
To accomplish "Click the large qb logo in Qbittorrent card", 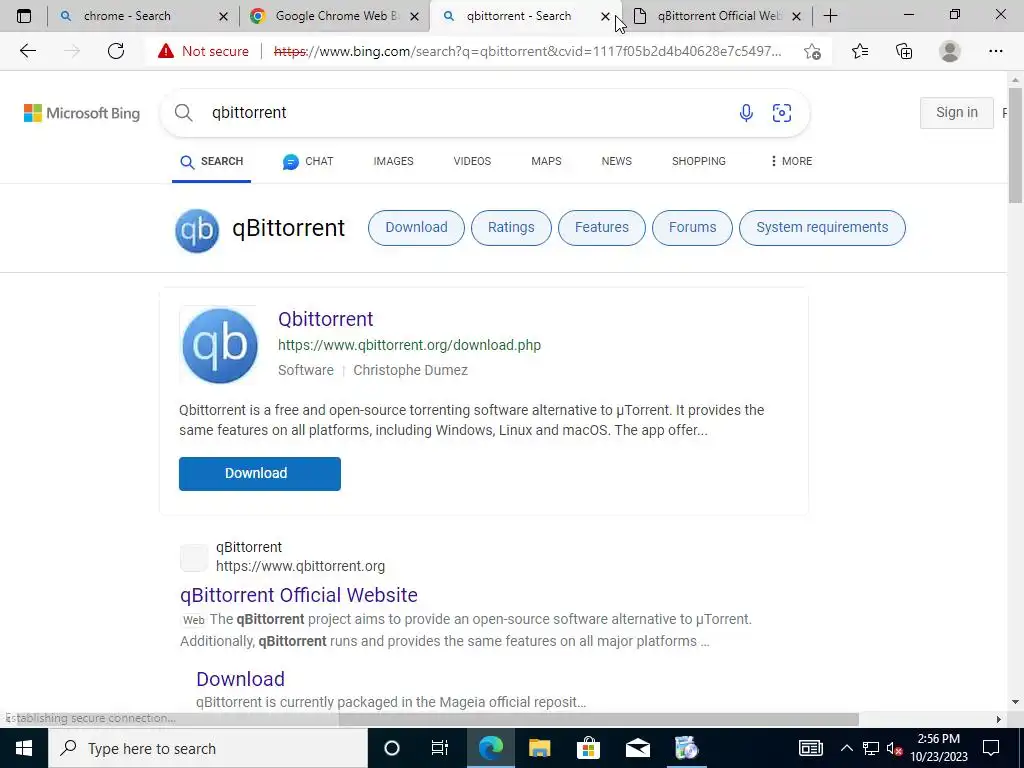I will 219,345.
